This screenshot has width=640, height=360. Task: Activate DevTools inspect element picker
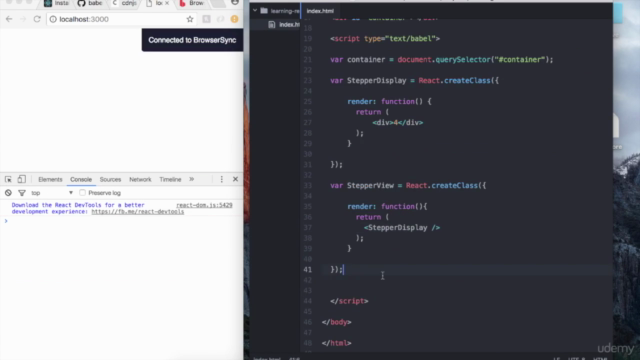tap(8, 179)
